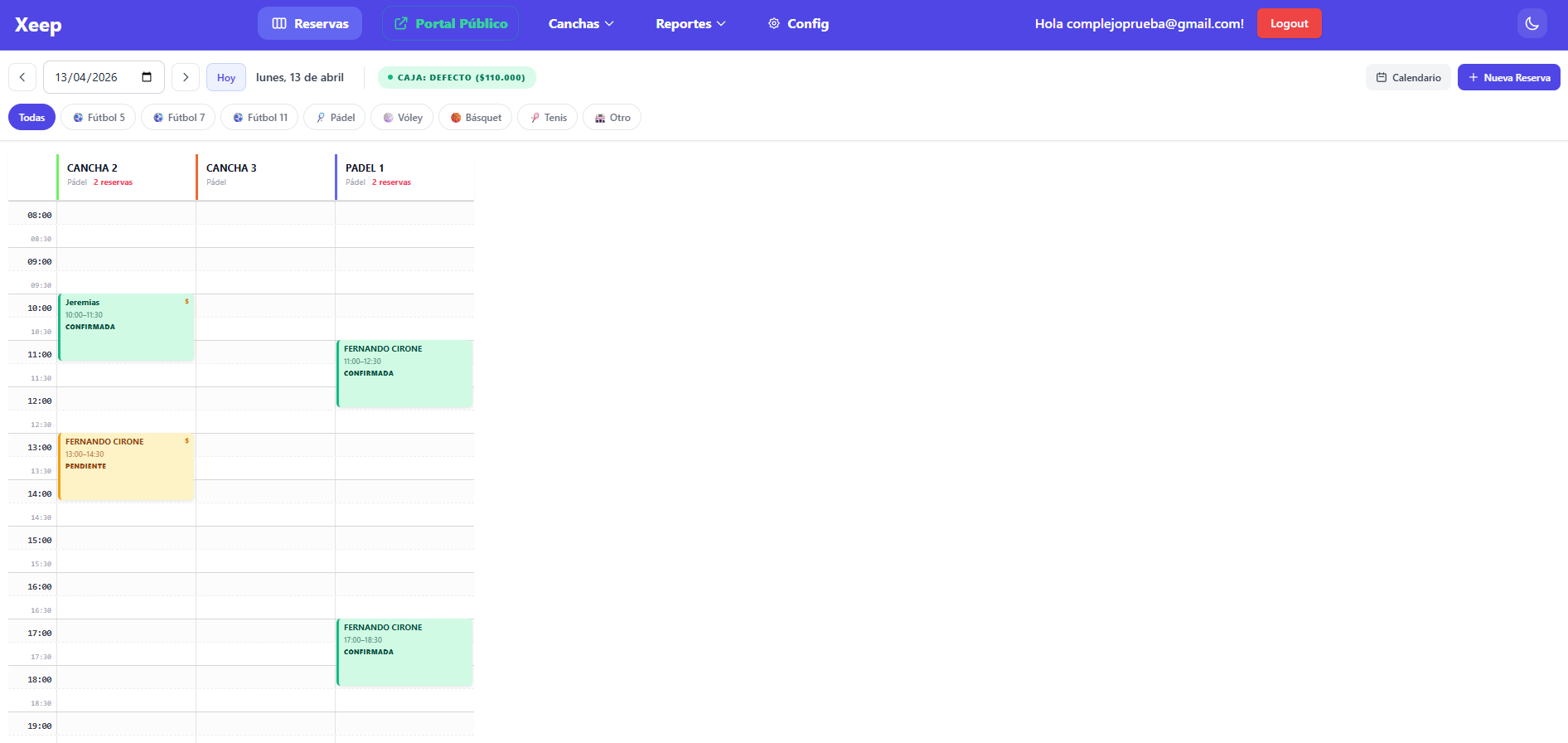Click the user greeting email text
The height and width of the screenshot is (743, 1568).
tap(1139, 23)
